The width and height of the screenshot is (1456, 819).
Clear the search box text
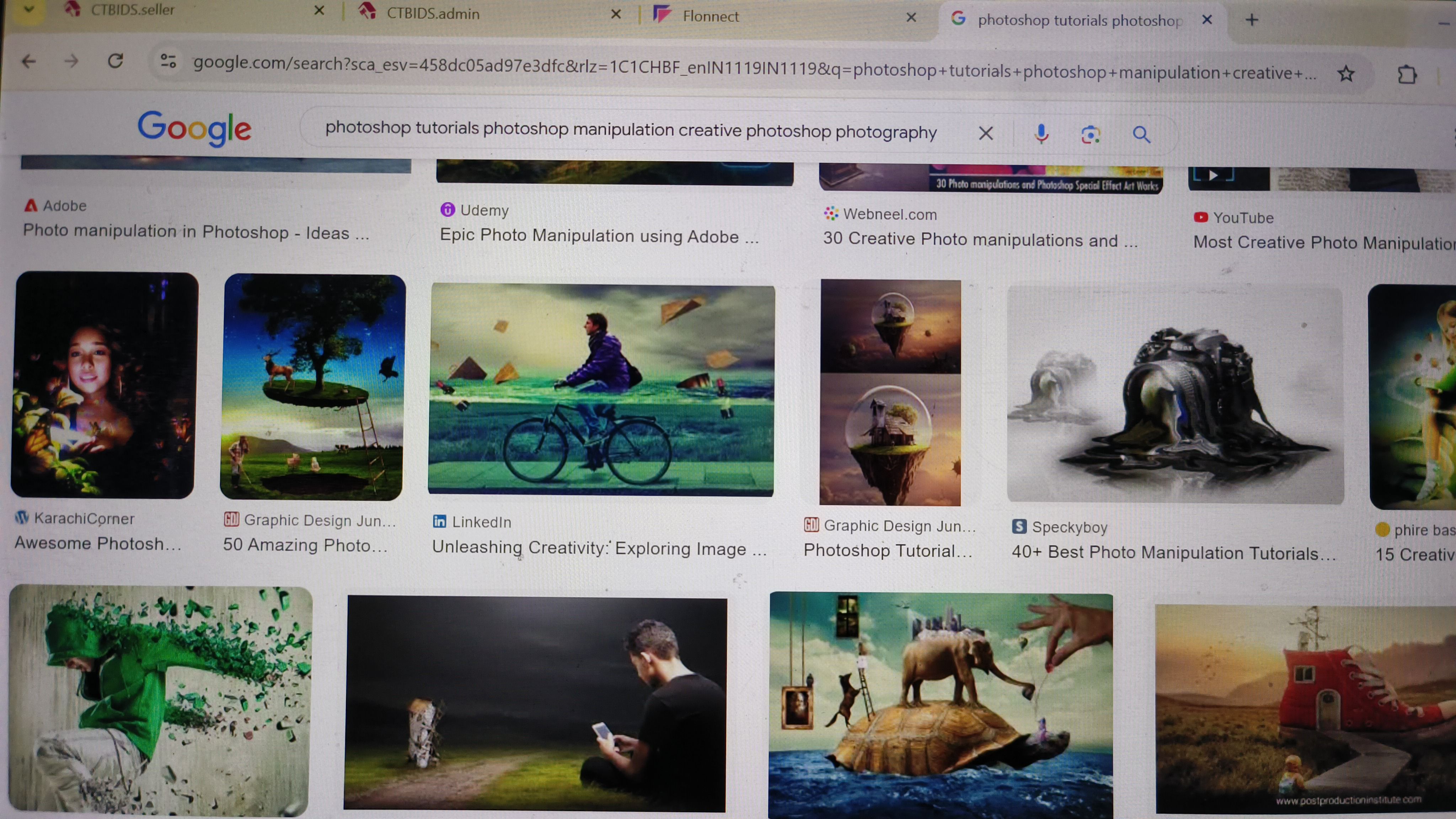click(x=986, y=133)
